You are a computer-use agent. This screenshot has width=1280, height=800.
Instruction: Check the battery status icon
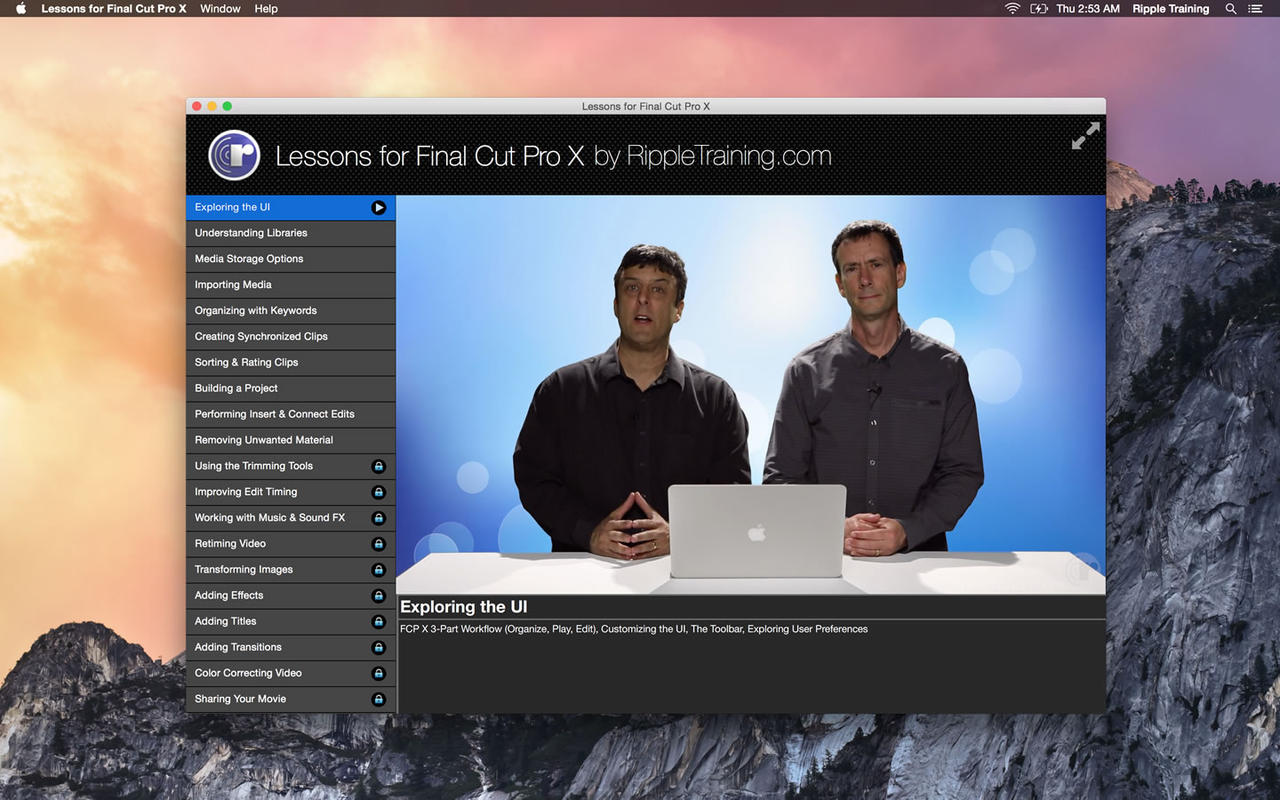pyautogui.click(x=1039, y=8)
